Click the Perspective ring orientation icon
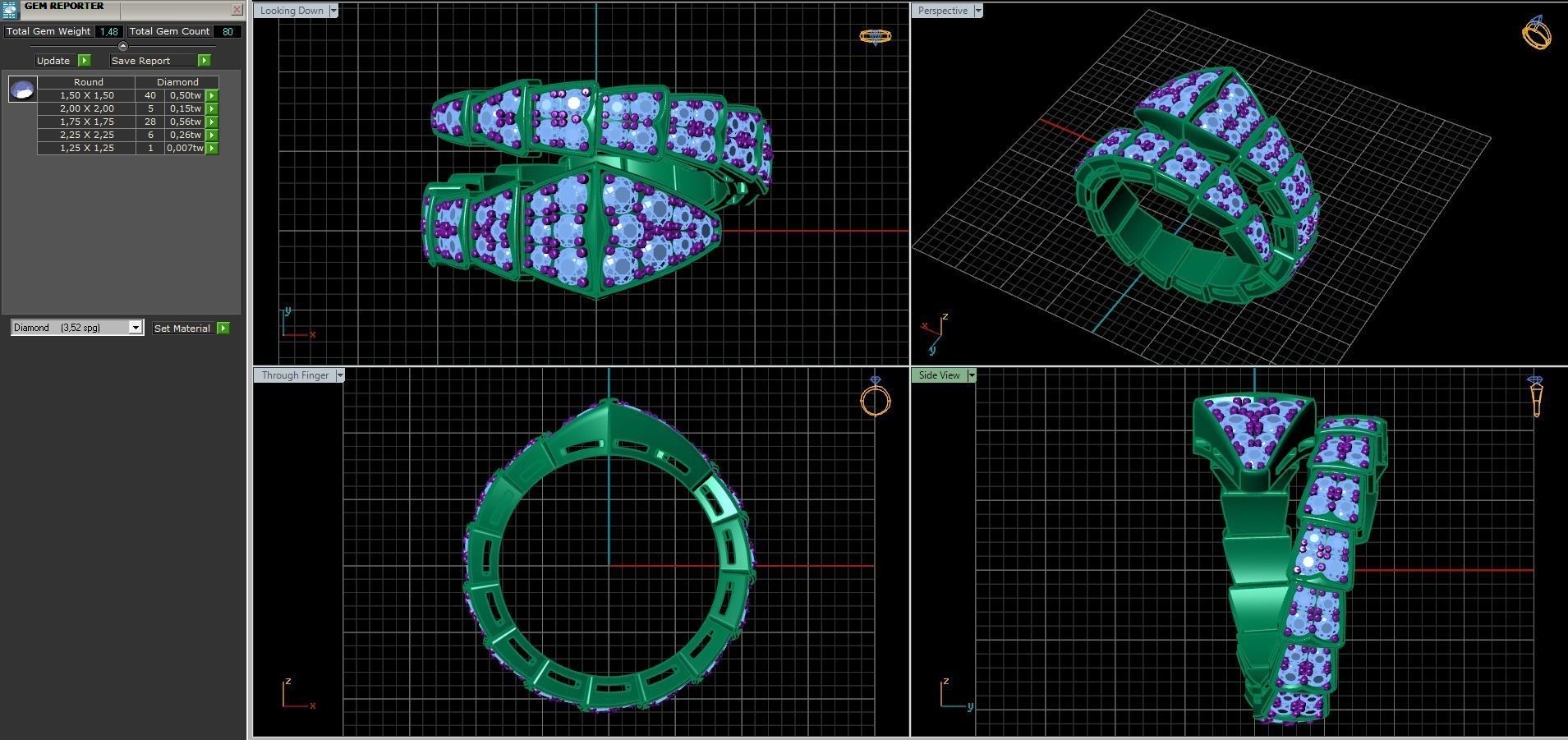Image resolution: width=1568 pixels, height=740 pixels. click(x=1536, y=33)
